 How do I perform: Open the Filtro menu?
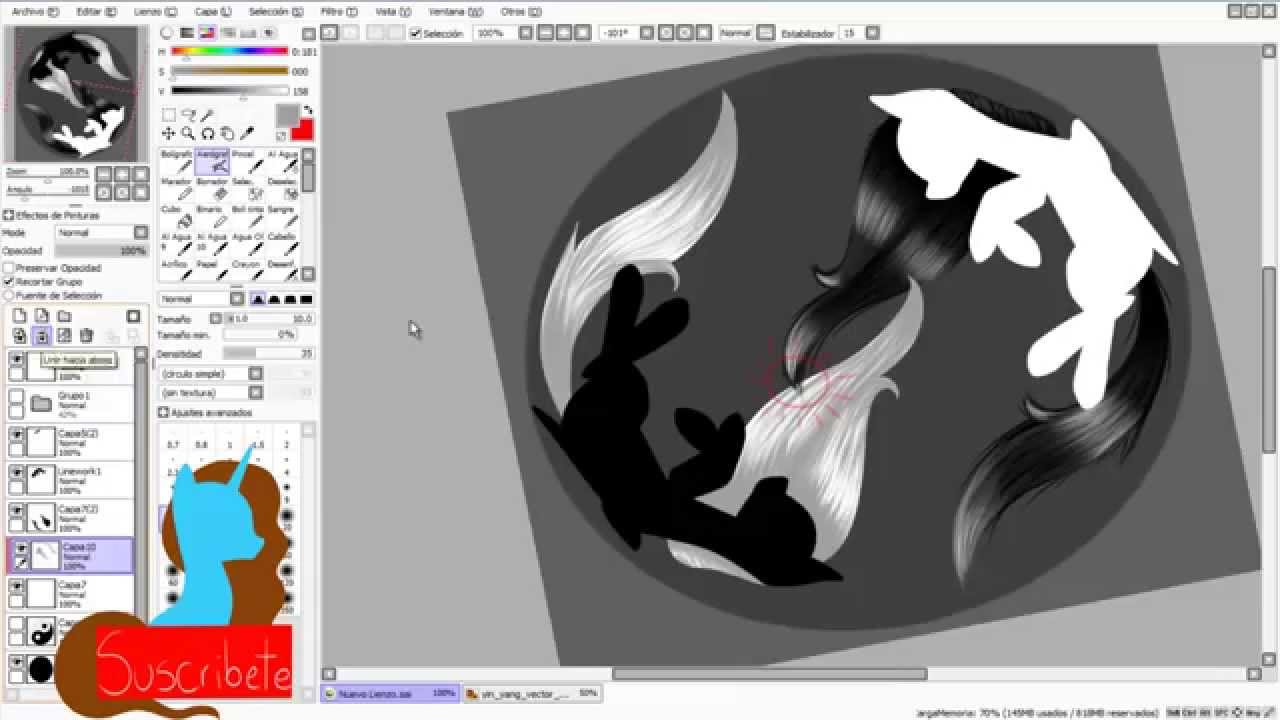(x=334, y=12)
